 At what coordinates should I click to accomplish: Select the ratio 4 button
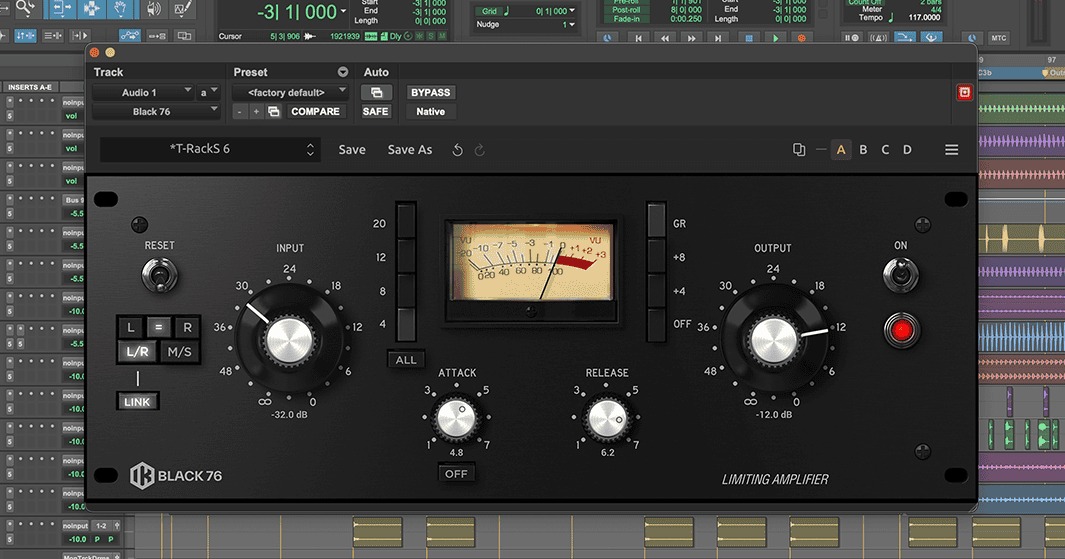[406, 325]
